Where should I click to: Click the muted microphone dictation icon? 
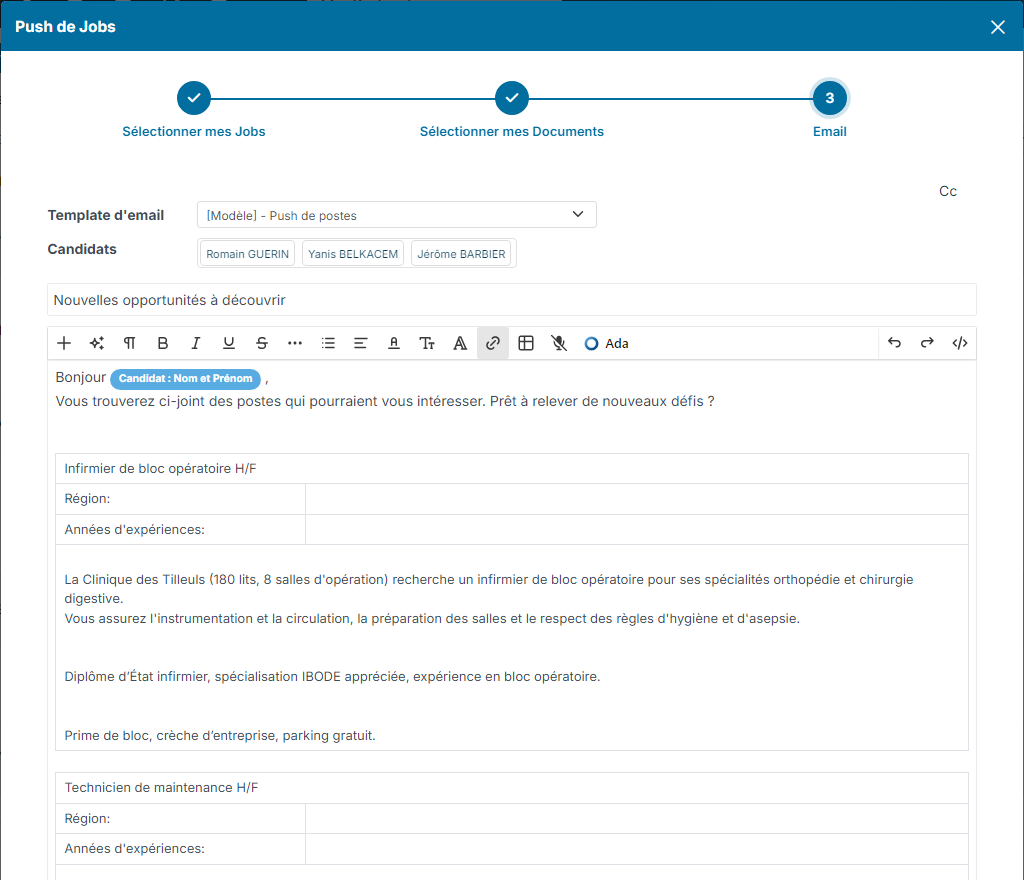559,343
